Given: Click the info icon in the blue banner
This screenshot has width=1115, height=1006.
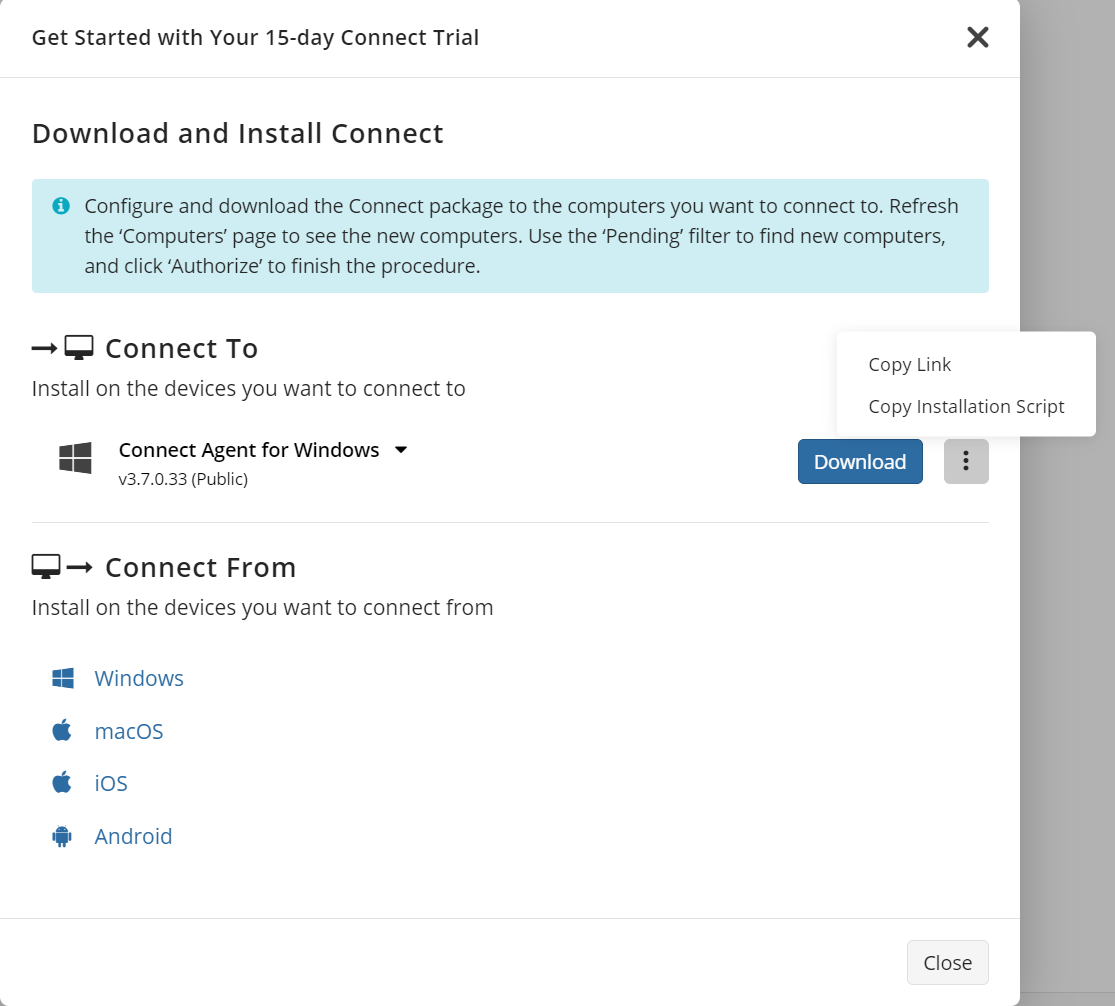Looking at the screenshot, I should pos(60,206).
